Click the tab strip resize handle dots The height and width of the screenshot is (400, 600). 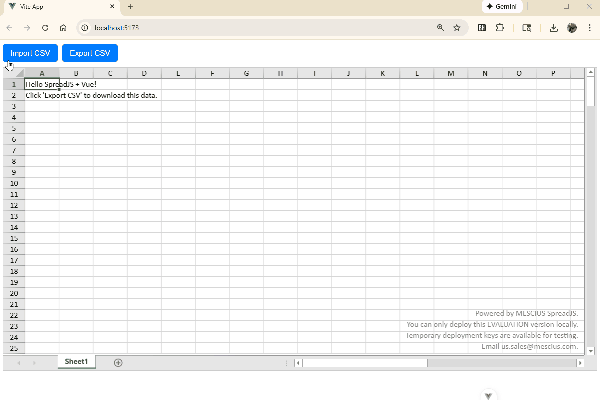click(x=286, y=363)
